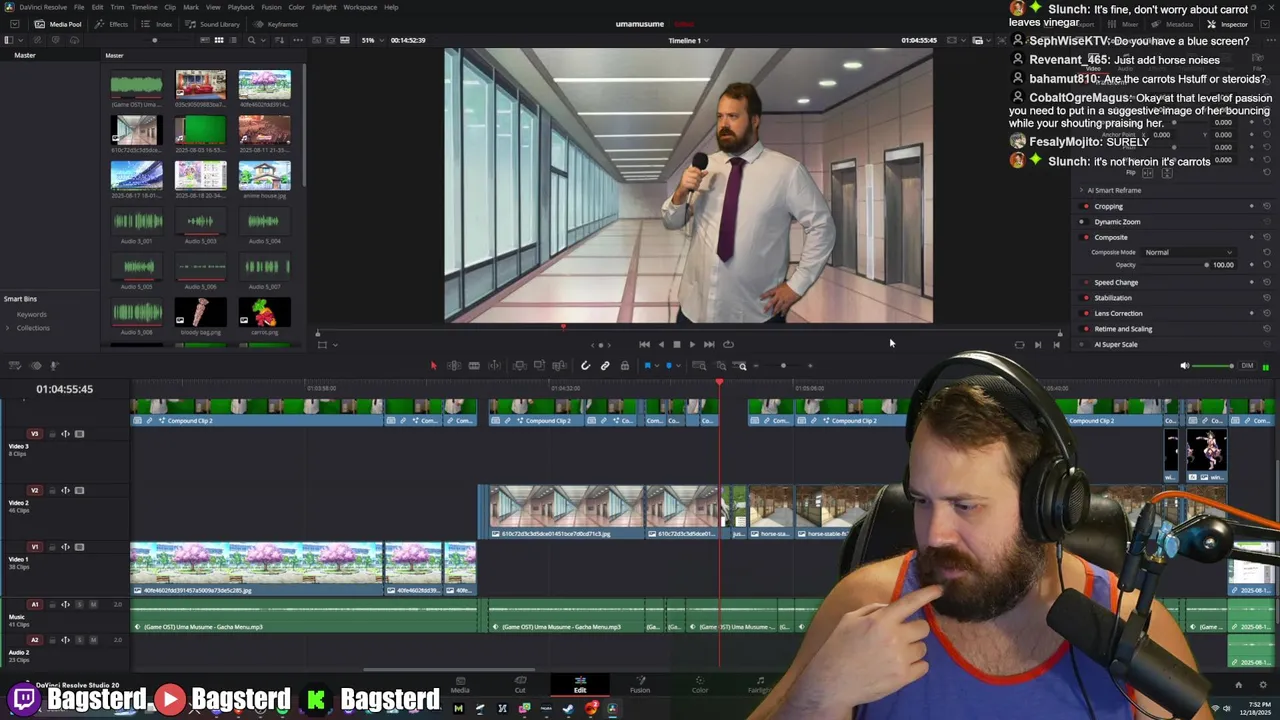This screenshot has width=1280, height=720.
Task: Toggle the Composite enable dot
Action: click(x=1086, y=237)
